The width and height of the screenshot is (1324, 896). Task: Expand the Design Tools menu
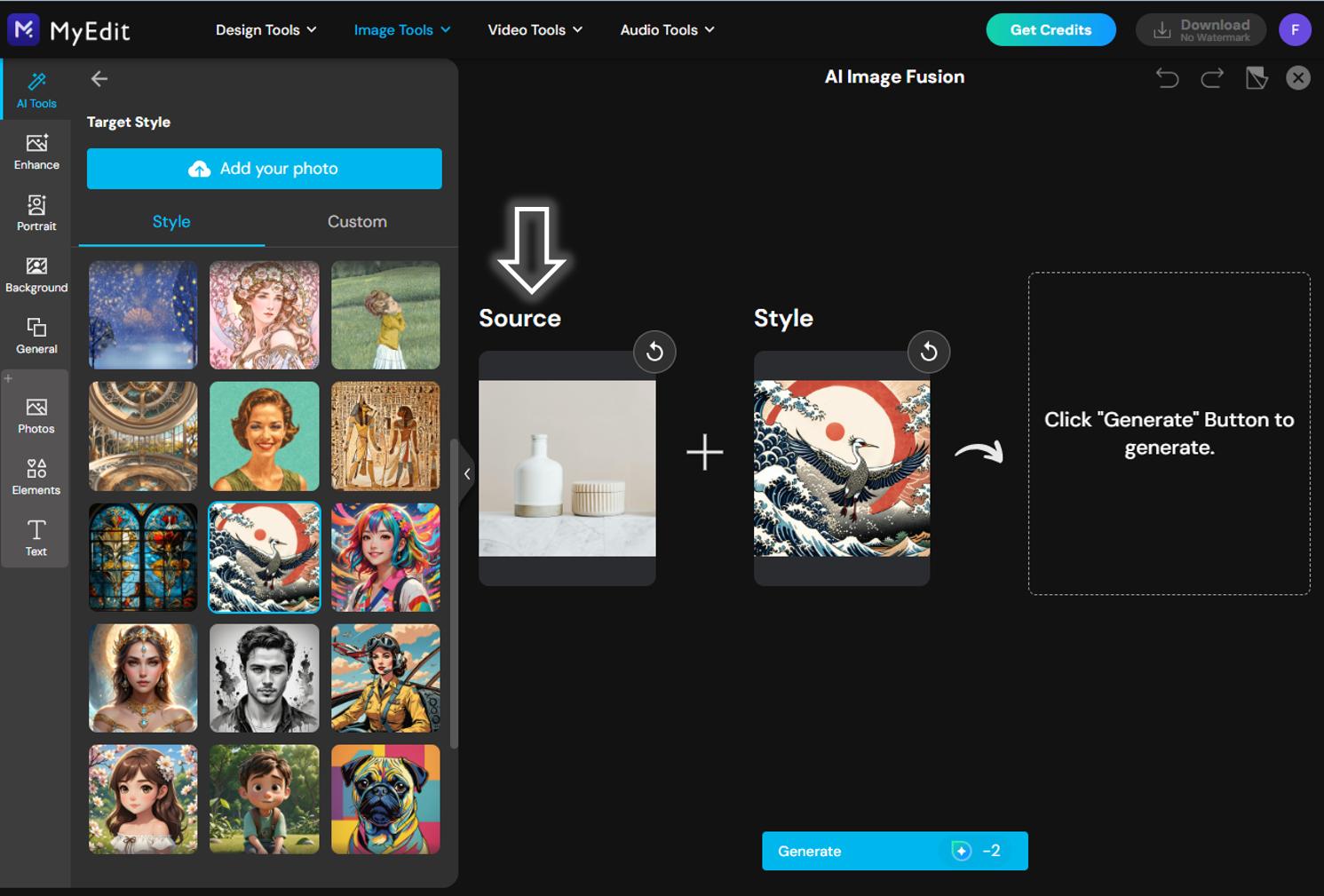pyautogui.click(x=265, y=29)
